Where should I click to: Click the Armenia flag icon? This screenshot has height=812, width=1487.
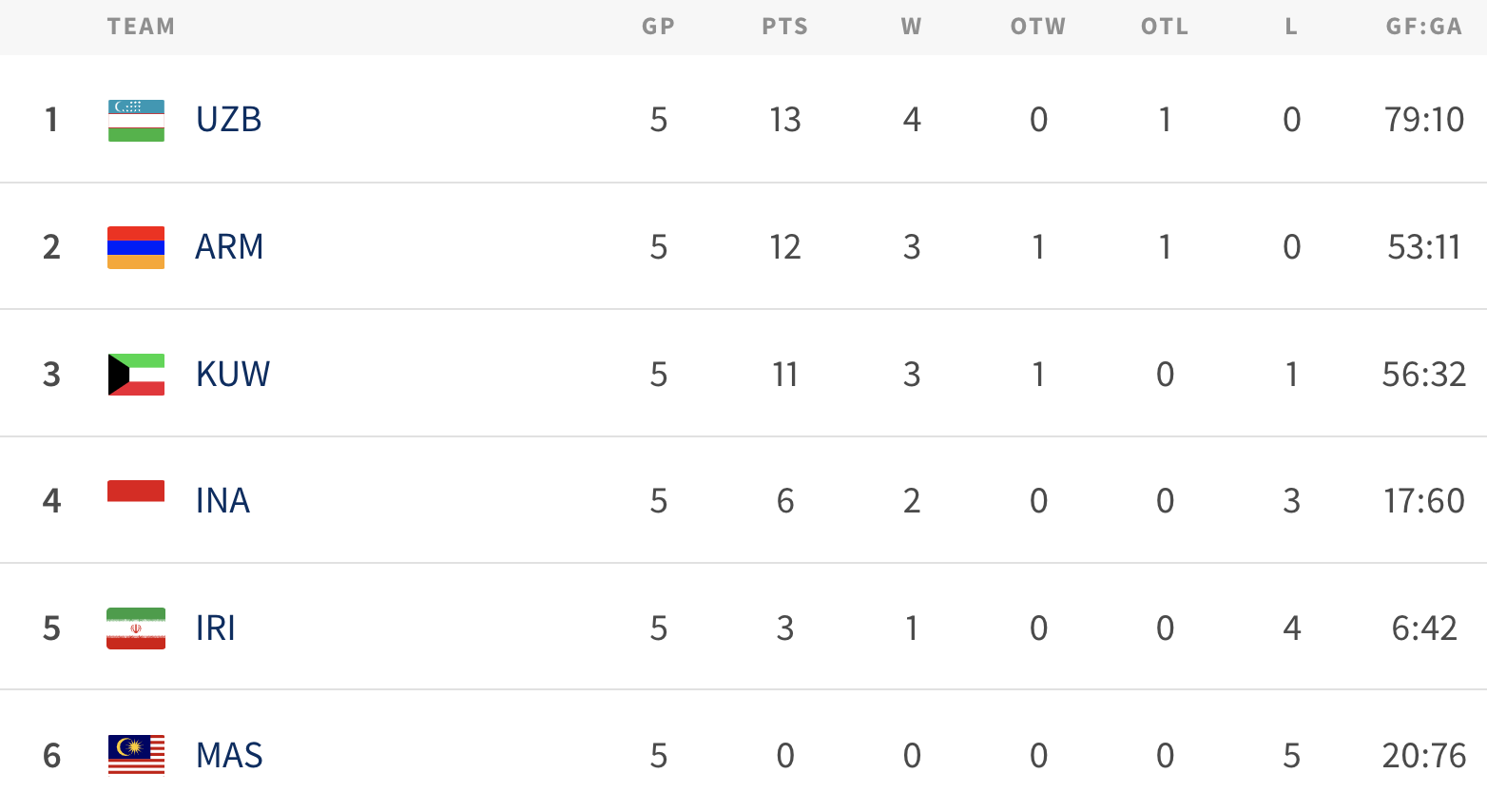click(136, 247)
